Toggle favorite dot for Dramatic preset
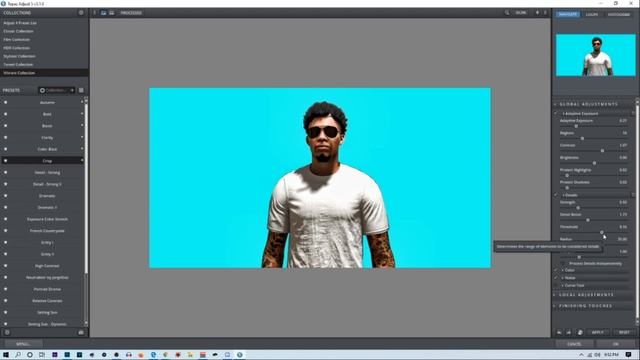Screen dimensions: 640x360 click(5, 196)
